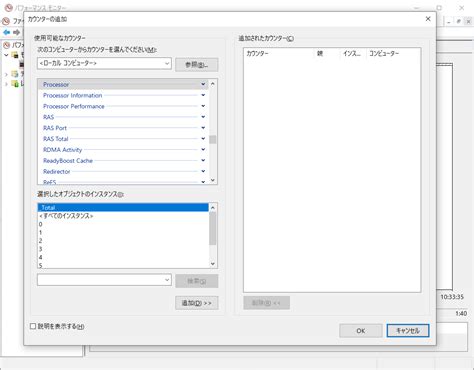Cancel with the キャンセル button

pyautogui.click(x=408, y=331)
